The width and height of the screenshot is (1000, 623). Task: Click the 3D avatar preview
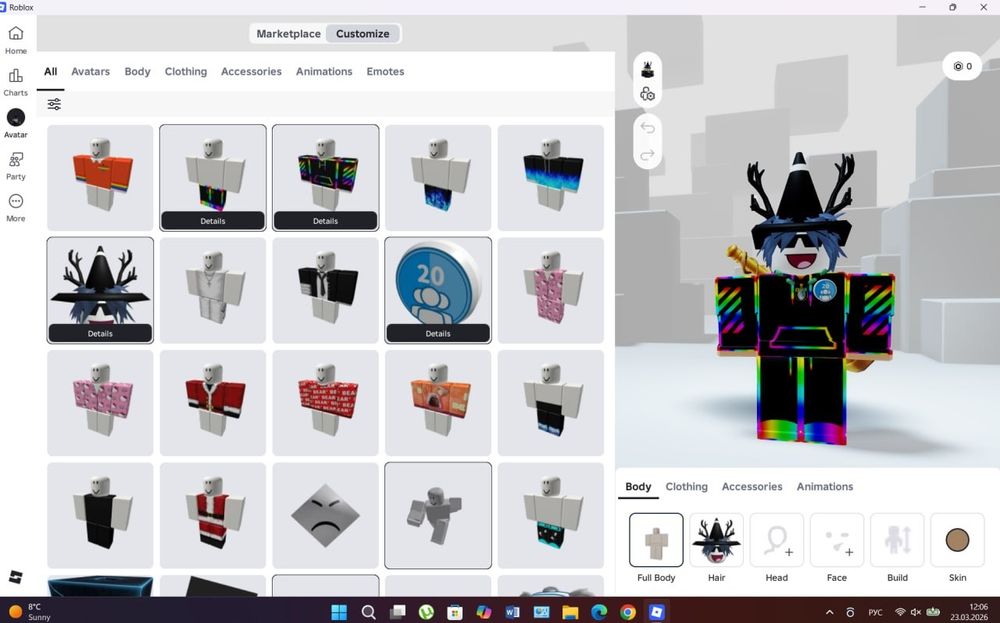(x=802, y=300)
